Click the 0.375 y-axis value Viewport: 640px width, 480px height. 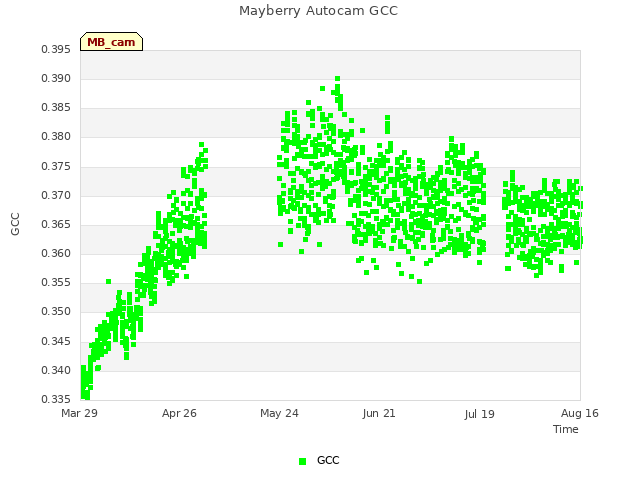(x=56, y=167)
